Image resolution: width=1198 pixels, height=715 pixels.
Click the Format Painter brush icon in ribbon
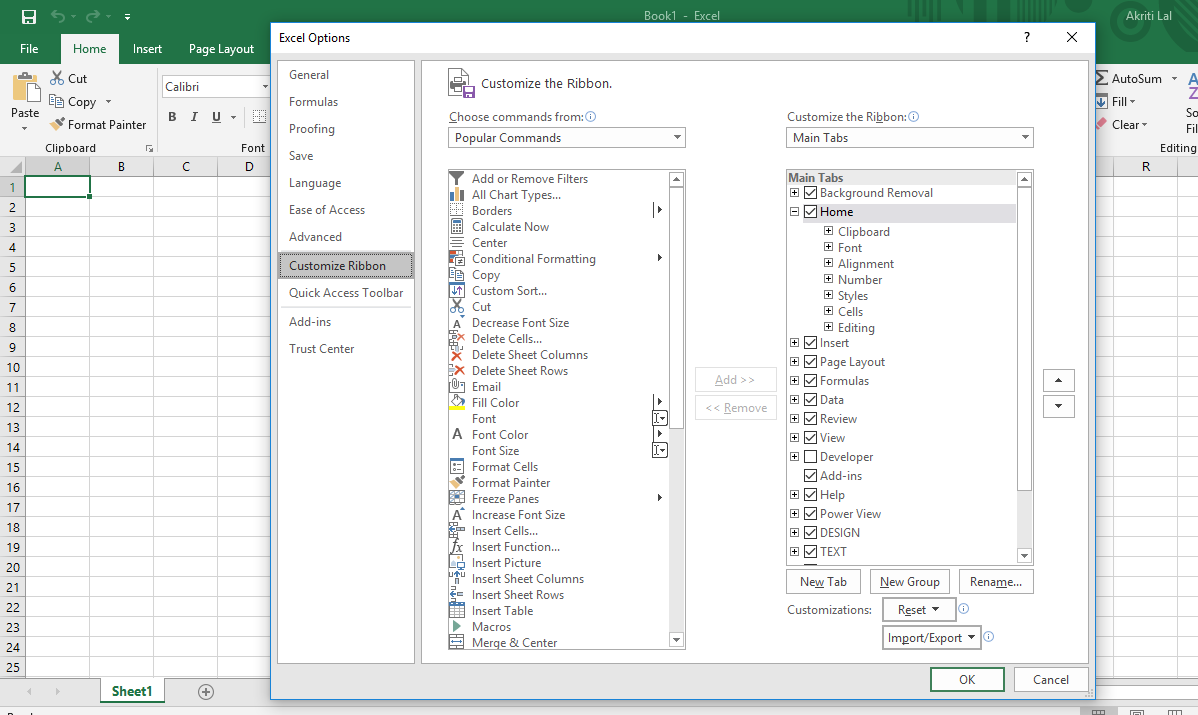(x=57, y=125)
